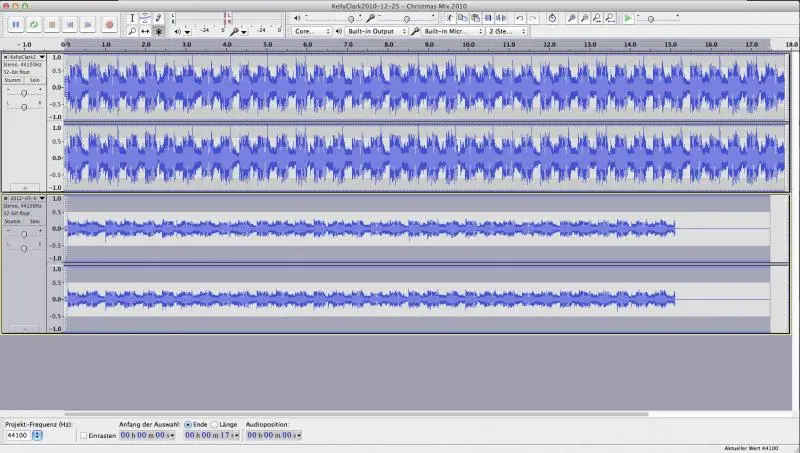Screen dimensions: 800x453
Task: Adjust the KellyClark track gain slider
Action: tap(24, 92)
